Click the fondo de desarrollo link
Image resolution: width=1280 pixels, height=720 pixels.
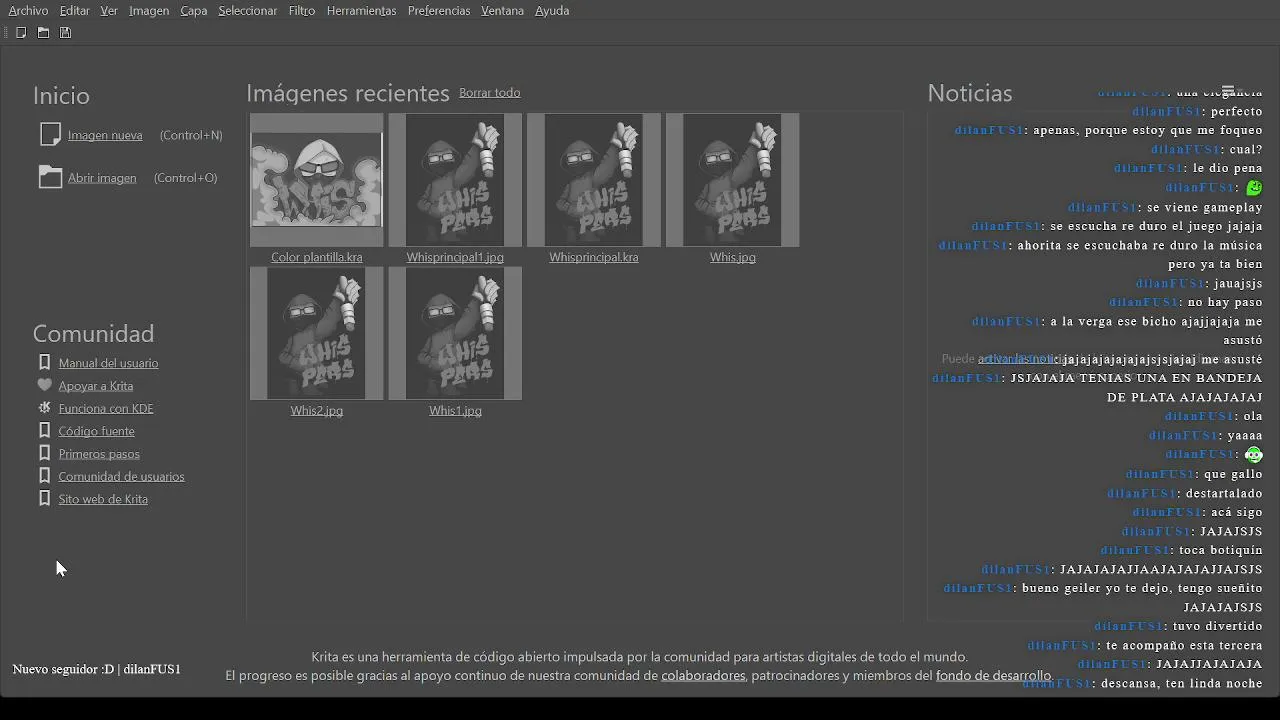[x=993, y=675]
